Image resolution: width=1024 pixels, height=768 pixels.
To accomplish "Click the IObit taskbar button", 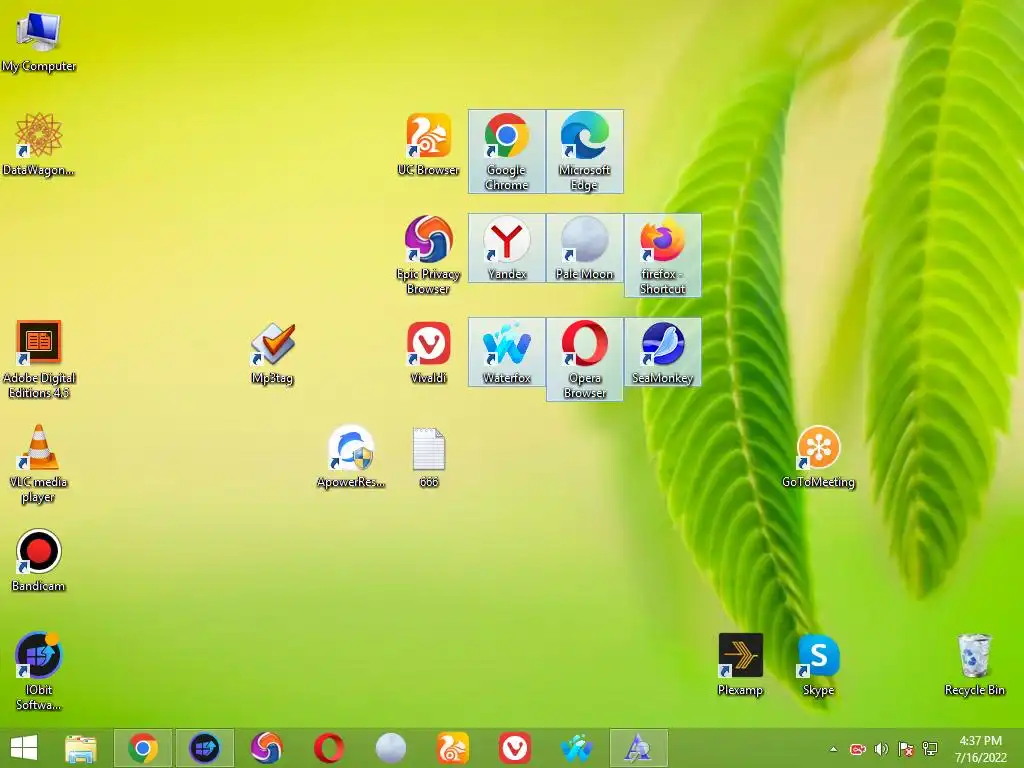I will [x=204, y=748].
